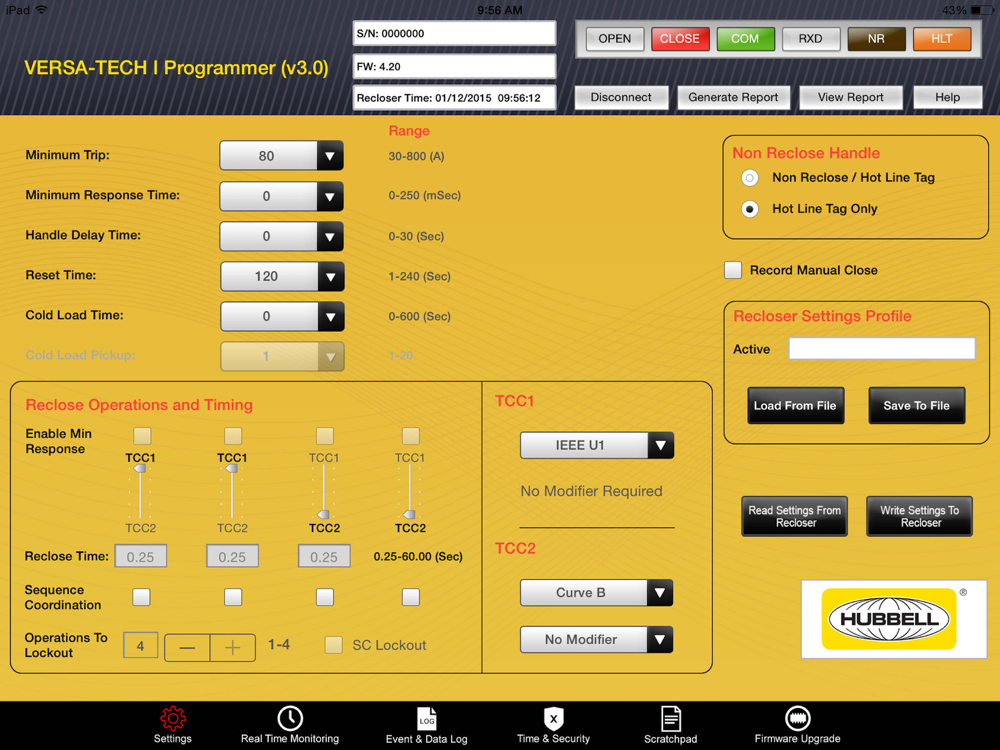1000x750 pixels.
Task: Toggle fourth Sequence Coordination checkbox
Action: pos(411,597)
